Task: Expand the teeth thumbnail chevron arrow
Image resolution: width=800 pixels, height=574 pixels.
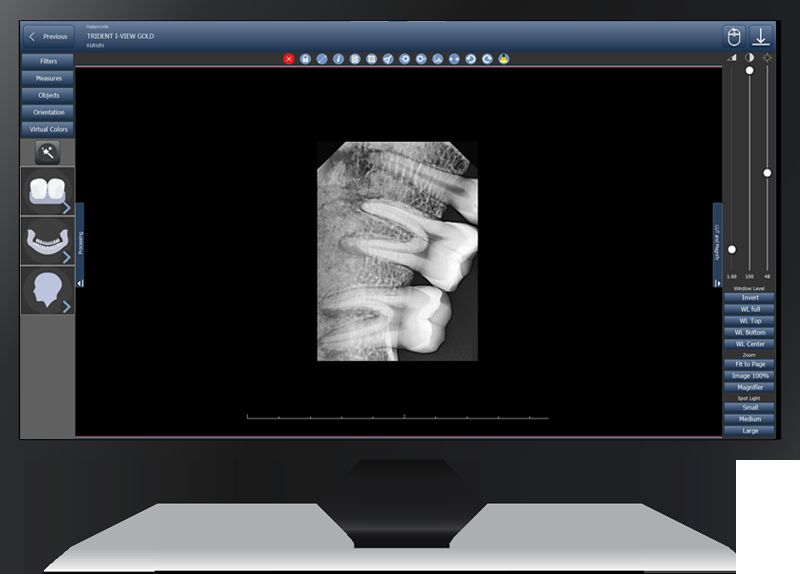Action: [66, 208]
